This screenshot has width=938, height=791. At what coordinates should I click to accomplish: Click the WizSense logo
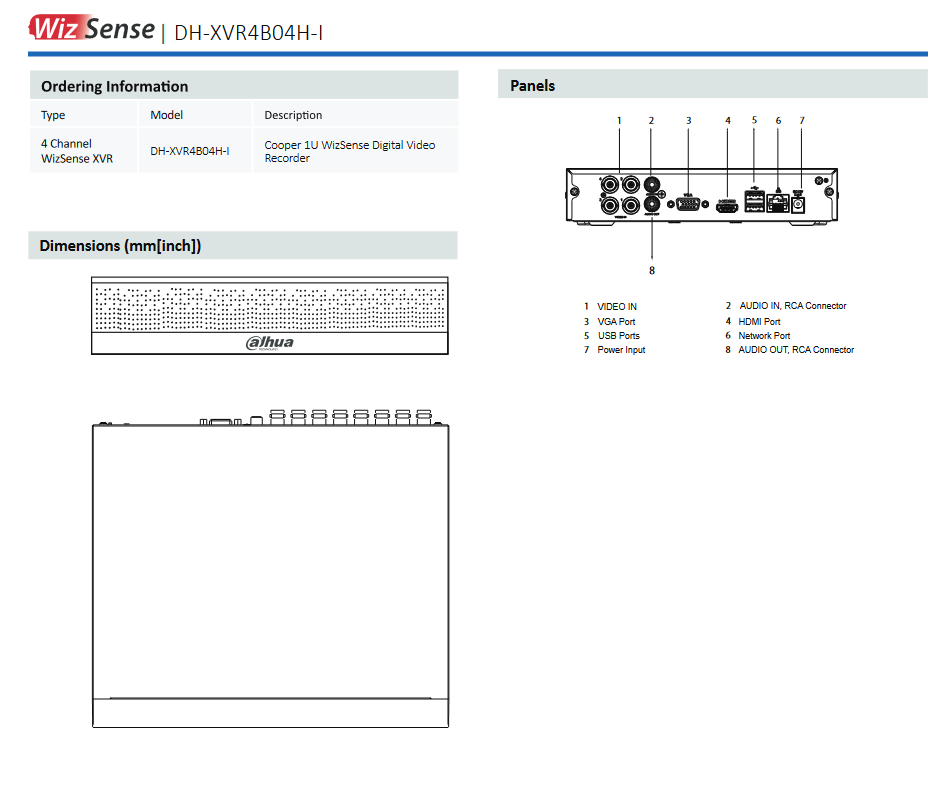tap(92, 28)
